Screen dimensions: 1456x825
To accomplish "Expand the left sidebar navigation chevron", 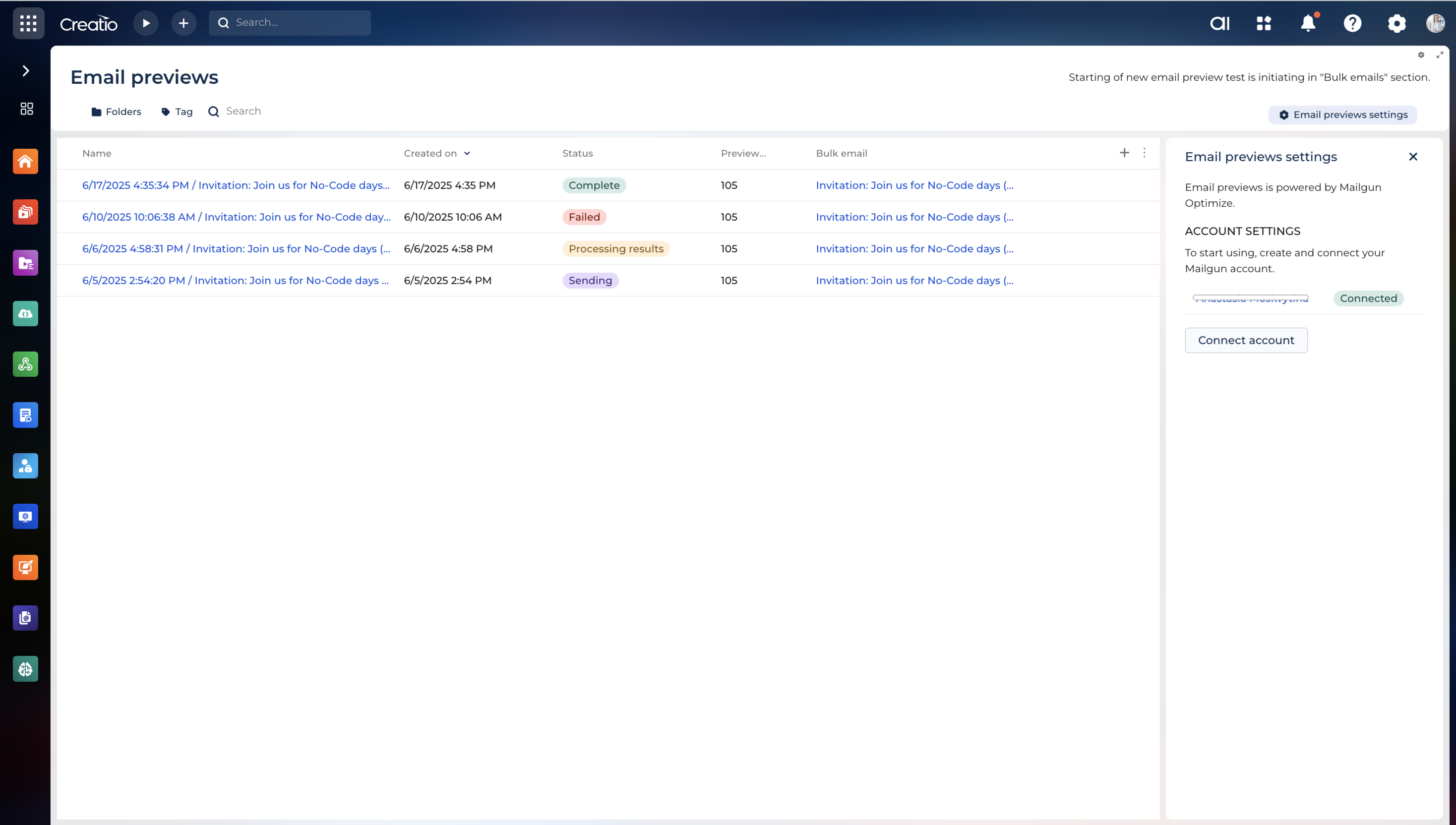I will click(x=25, y=71).
